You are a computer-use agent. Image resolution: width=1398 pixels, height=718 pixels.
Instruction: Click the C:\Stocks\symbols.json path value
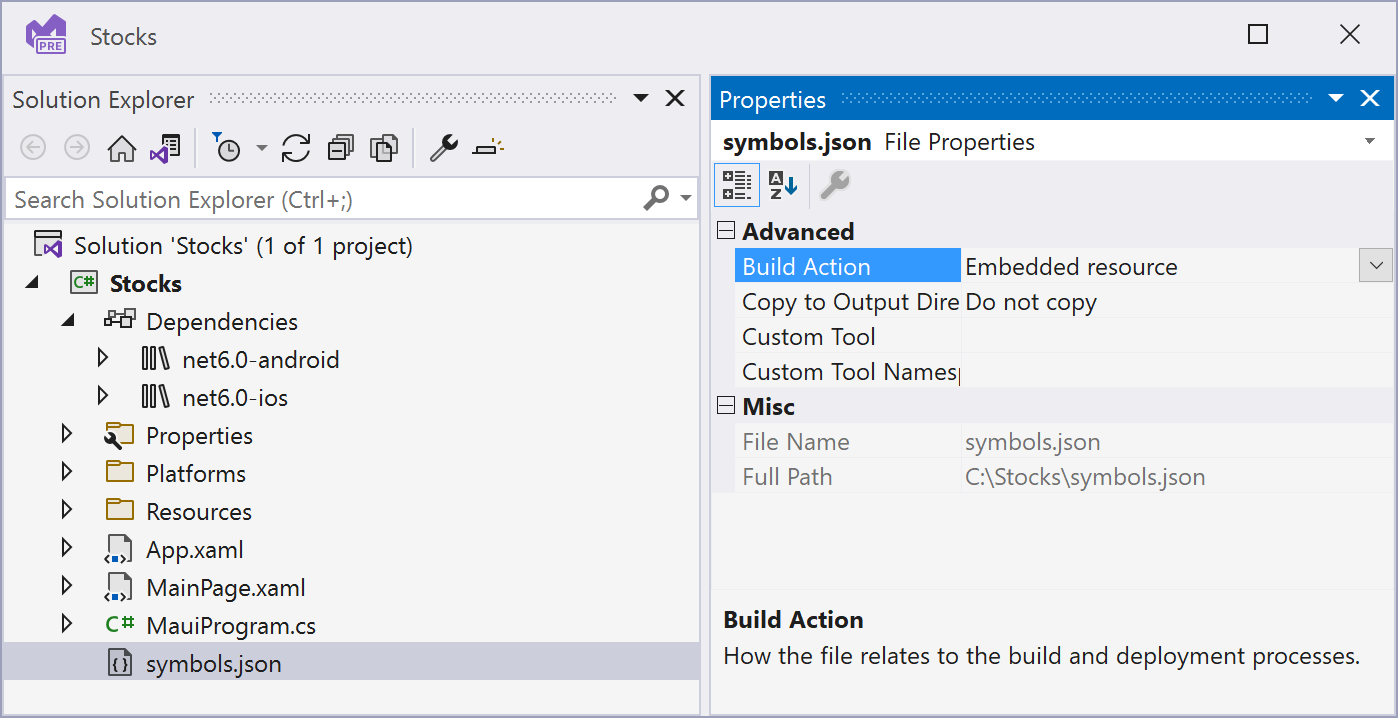tap(1085, 477)
